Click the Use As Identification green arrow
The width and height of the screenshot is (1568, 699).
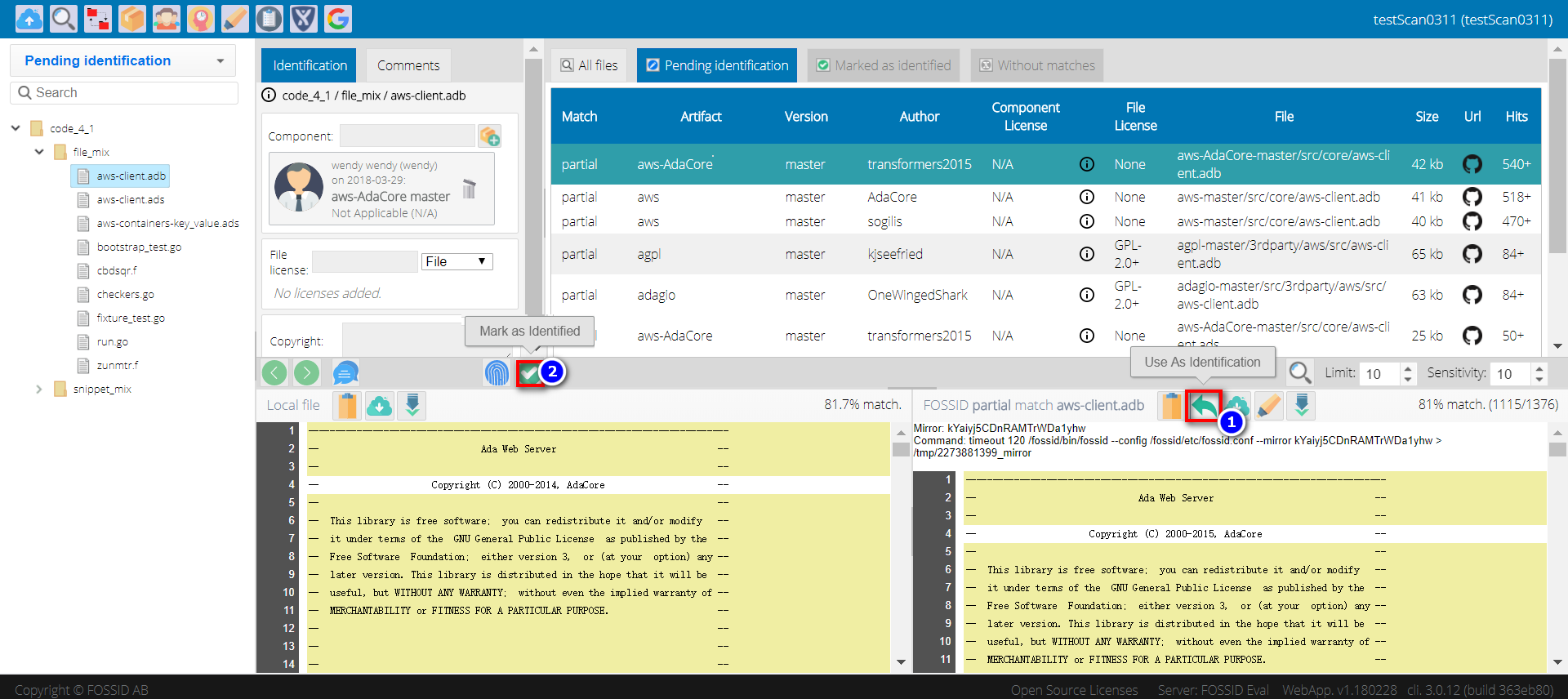pyautogui.click(x=1204, y=405)
